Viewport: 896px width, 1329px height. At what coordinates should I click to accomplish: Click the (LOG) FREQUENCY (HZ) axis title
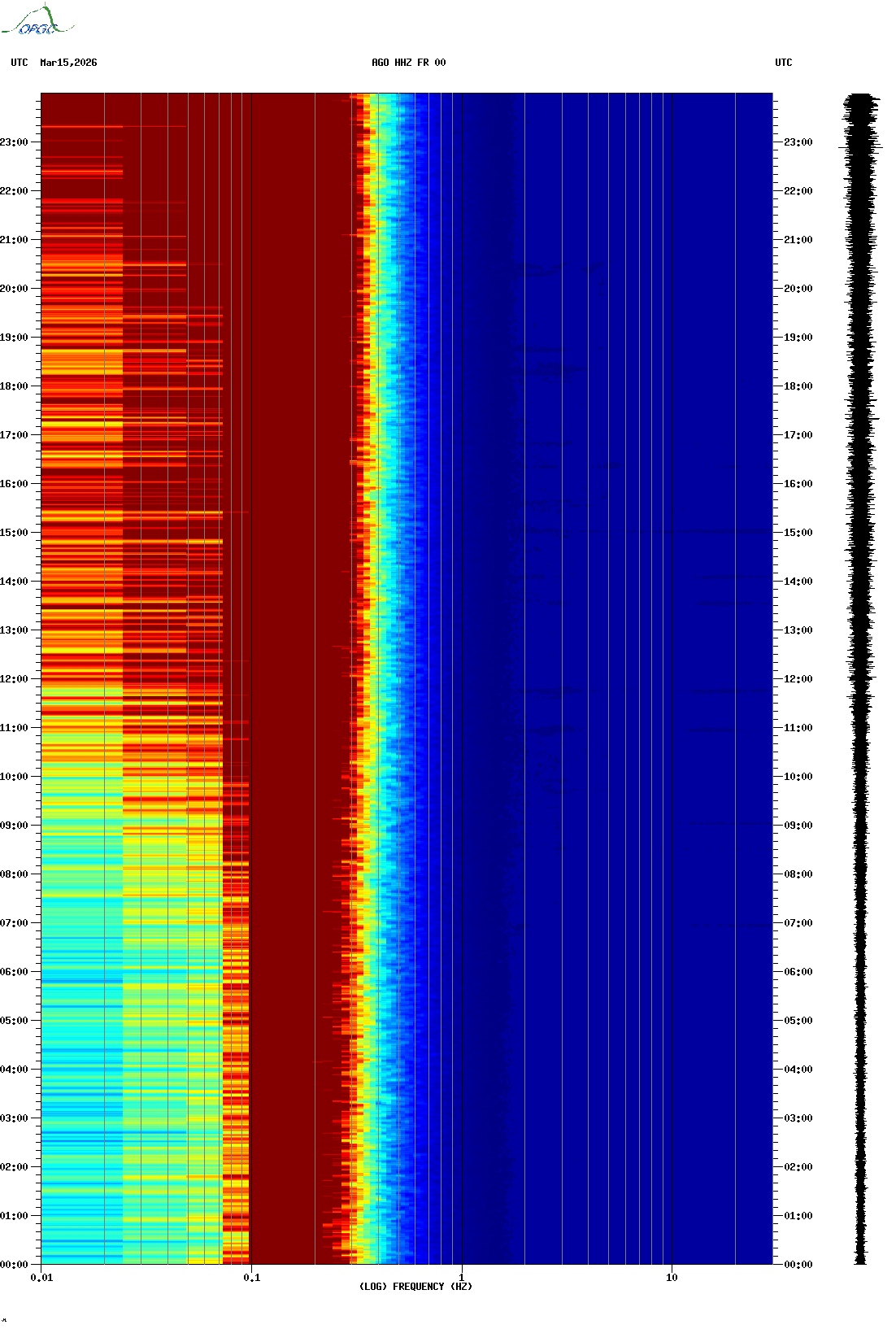[x=415, y=1287]
